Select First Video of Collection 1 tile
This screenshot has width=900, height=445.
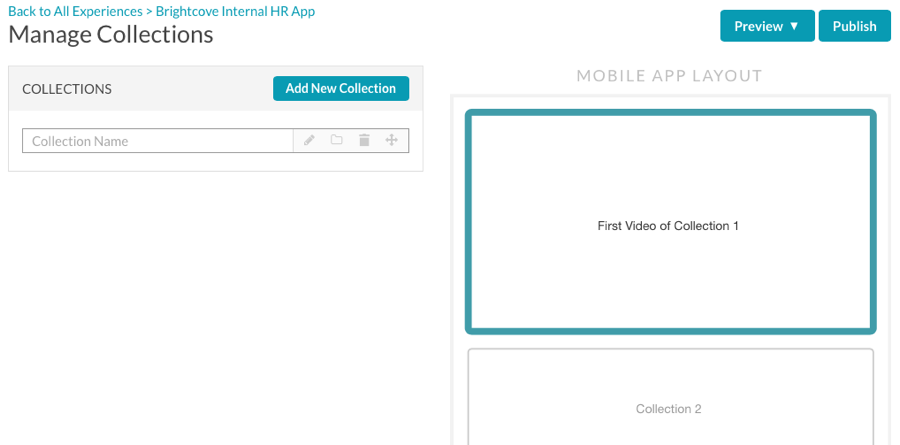pyautogui.click(x=670, y=222)
